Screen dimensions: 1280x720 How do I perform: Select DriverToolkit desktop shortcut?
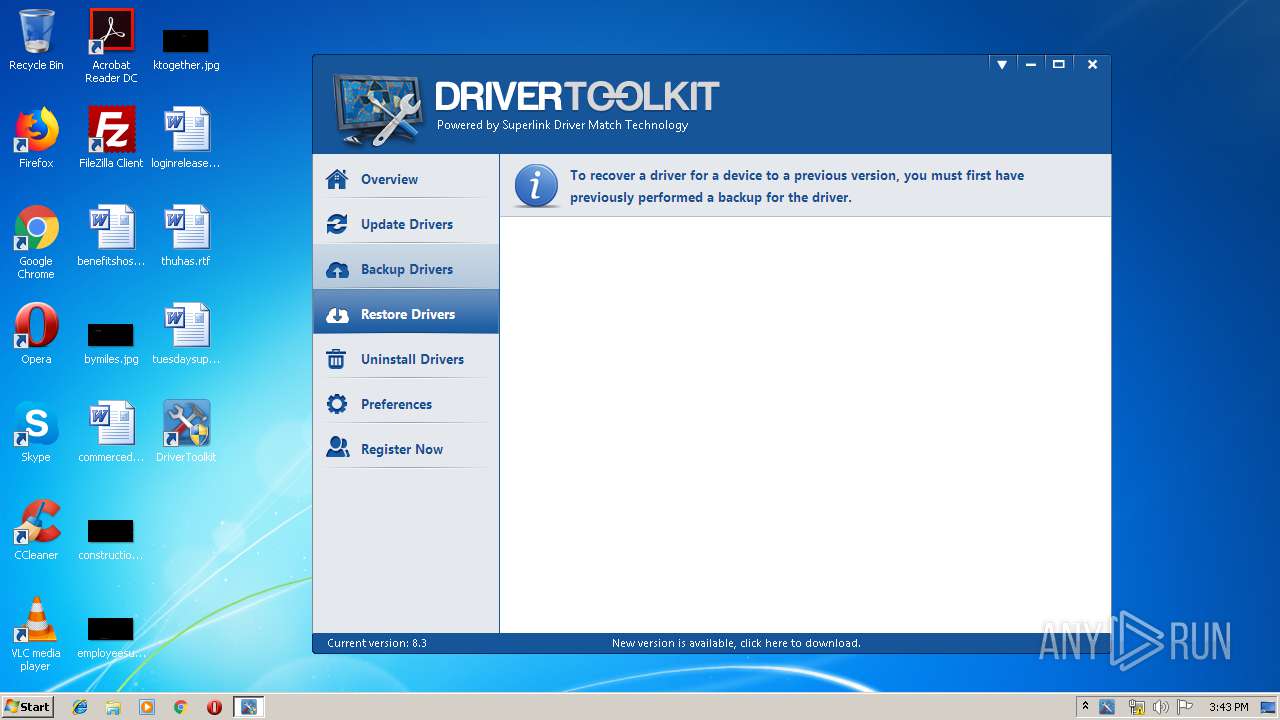point(186,432)
